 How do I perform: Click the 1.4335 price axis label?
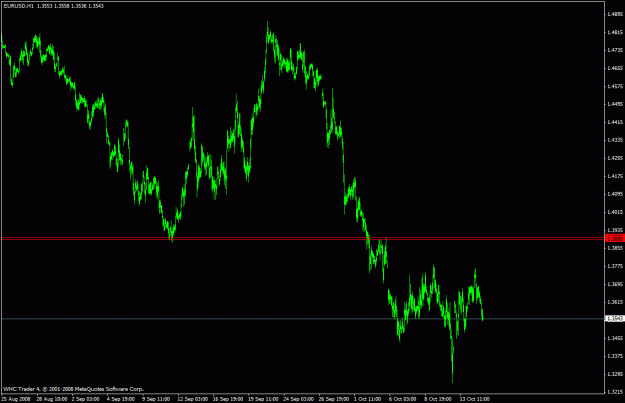click(x=615, y=140)
